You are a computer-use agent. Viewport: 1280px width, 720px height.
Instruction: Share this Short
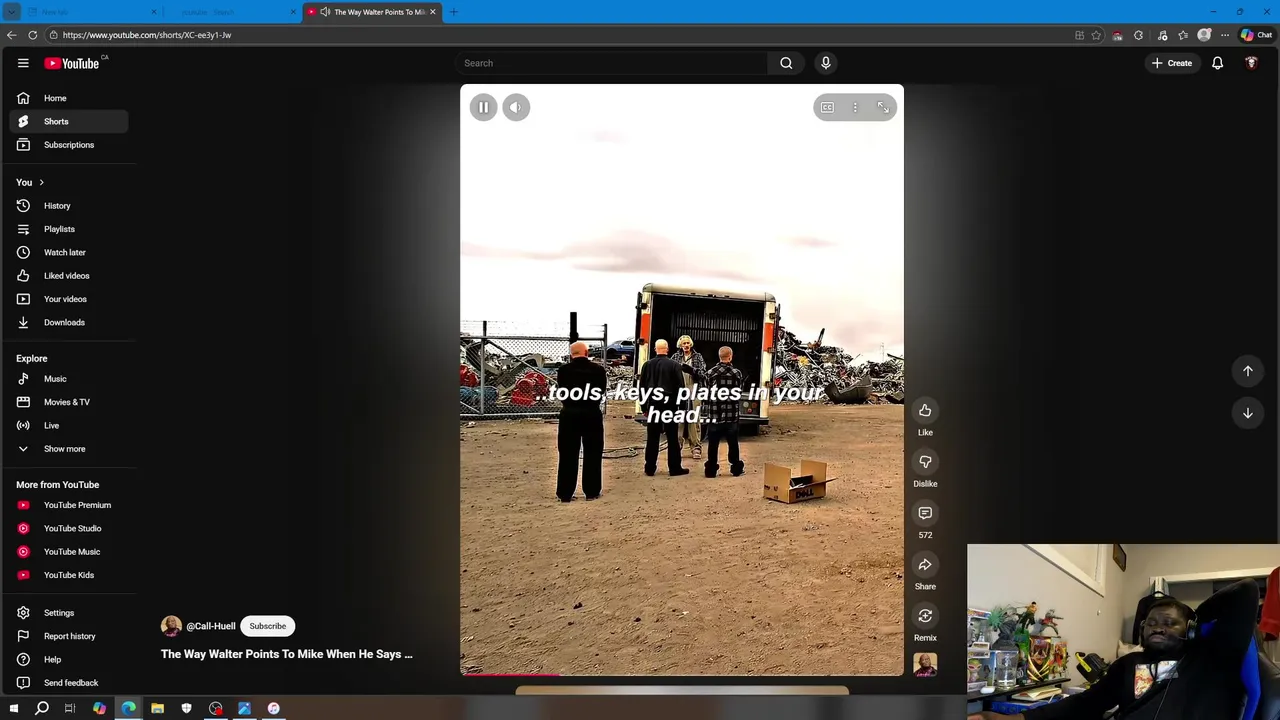tap(925, 564)
